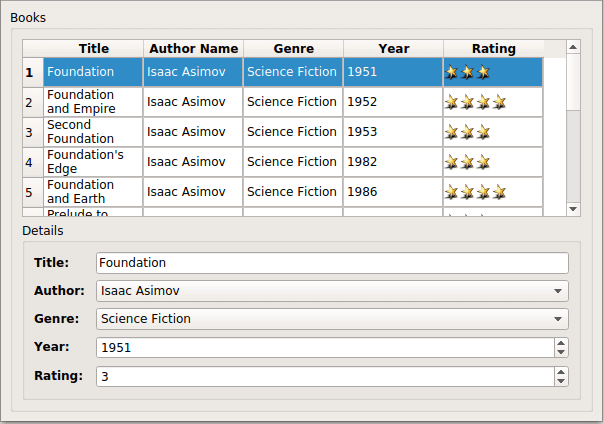Click the Title text field
Image resolution: width=604 pixels, height=424 pixels.
pos(332,263)
